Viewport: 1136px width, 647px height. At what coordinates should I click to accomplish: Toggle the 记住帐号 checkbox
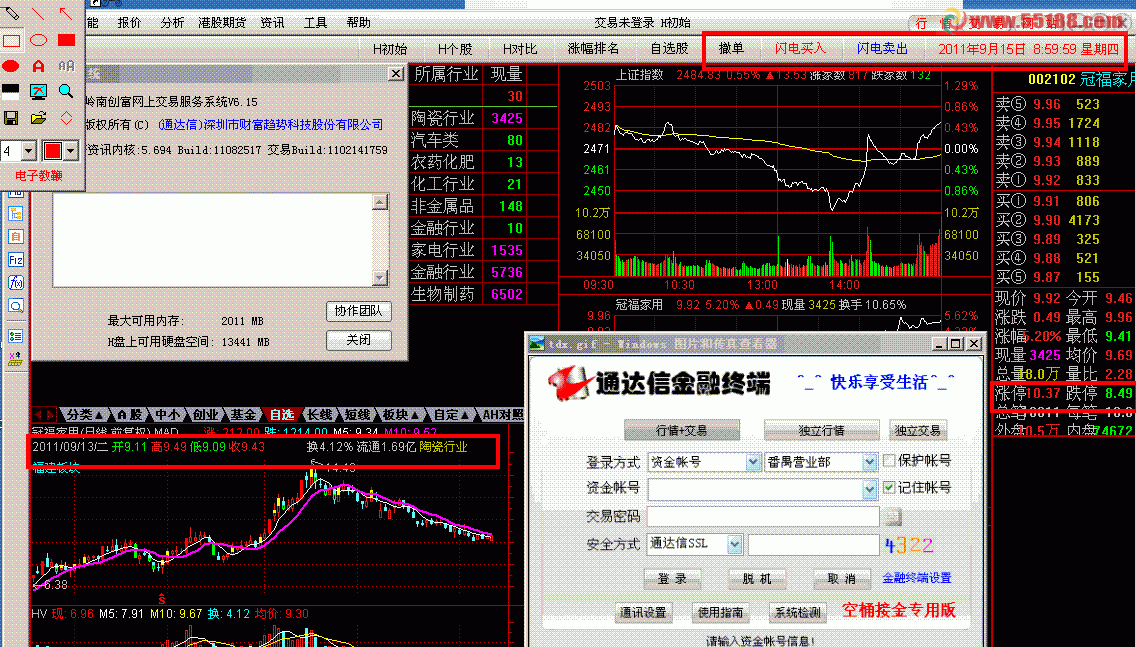(890, 488)
